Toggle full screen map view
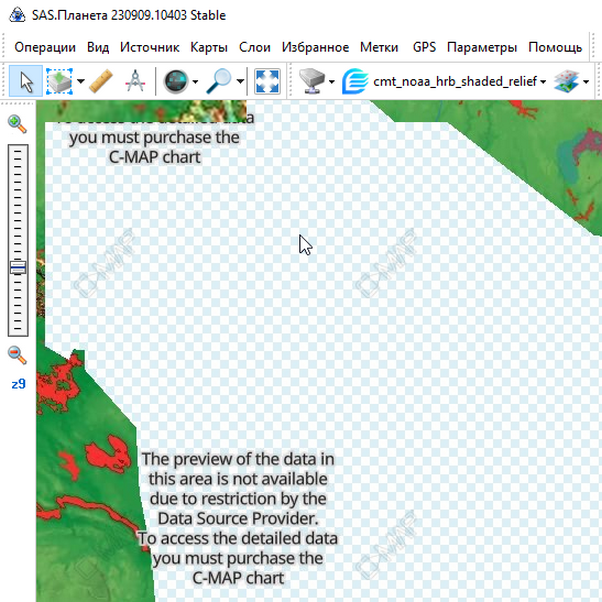The width and height of the screenshot is (602, 602). [x=267, y=81]
